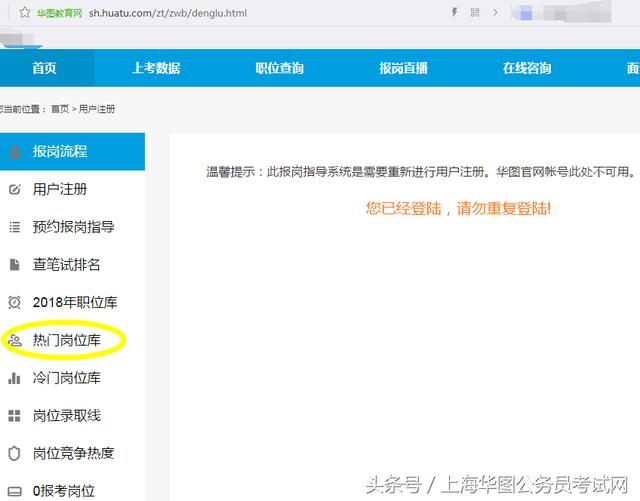Open the 上考数据 navigation tab

[156, 68]
